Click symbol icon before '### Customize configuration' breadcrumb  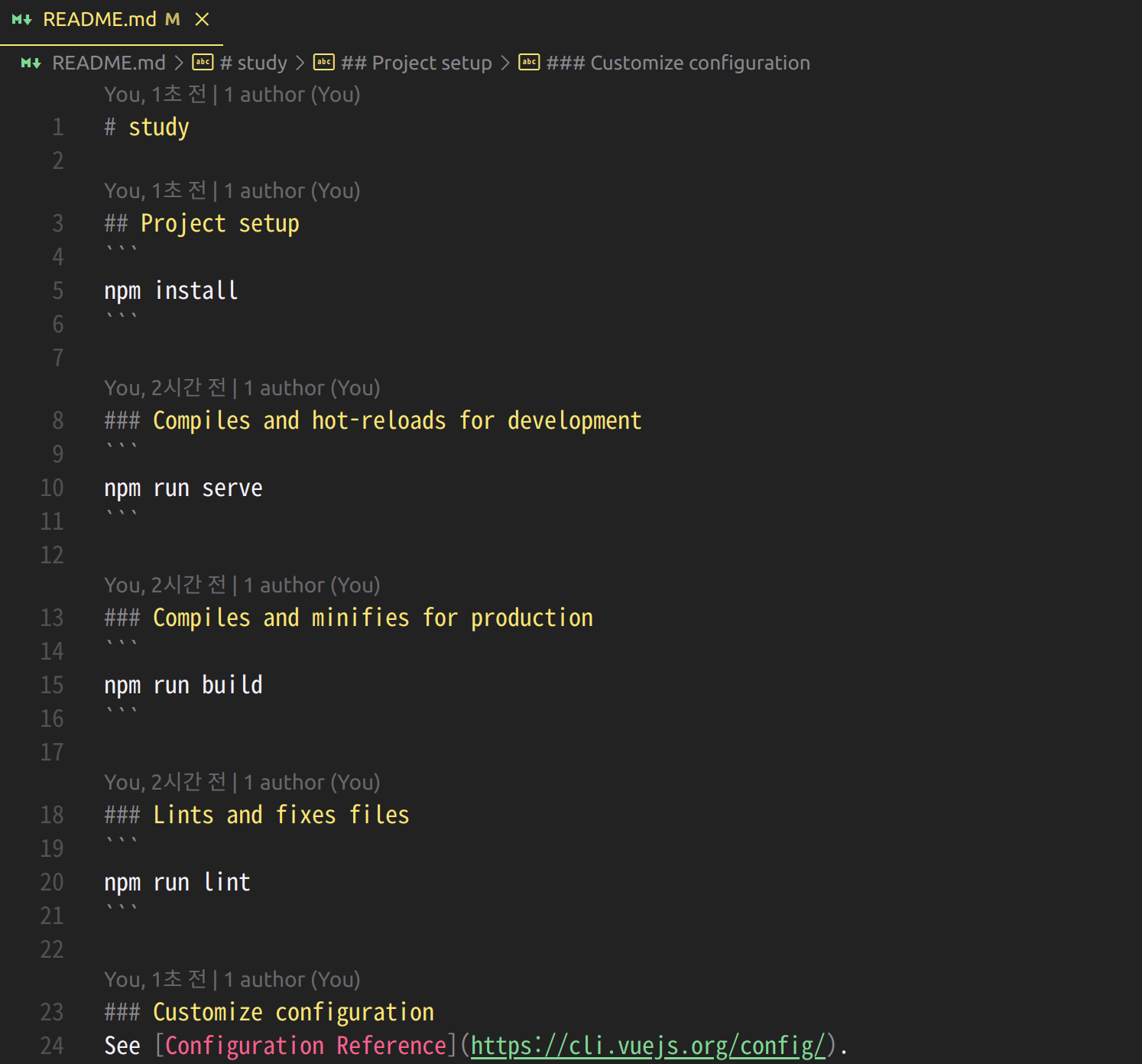[x=529, y=62]
